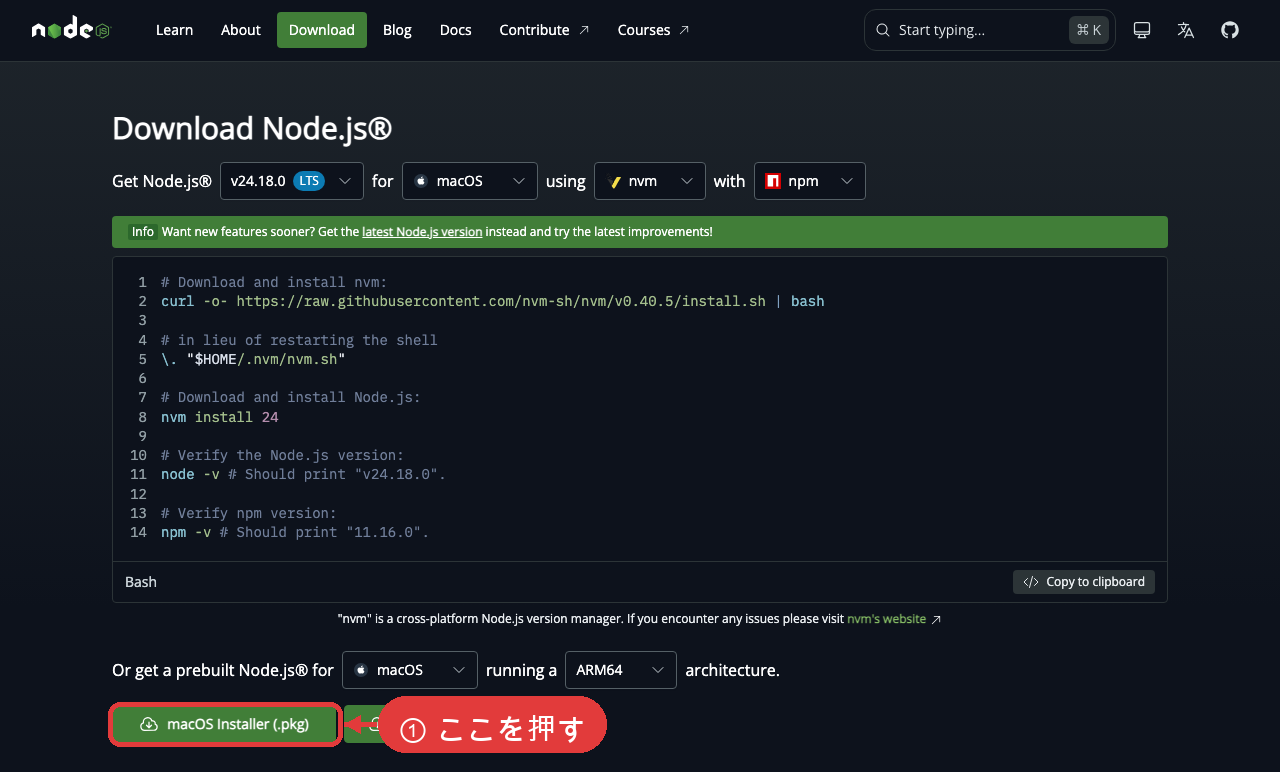1280x772 pixels.
Task: Click the curl install command line
Action: point(493,301)
